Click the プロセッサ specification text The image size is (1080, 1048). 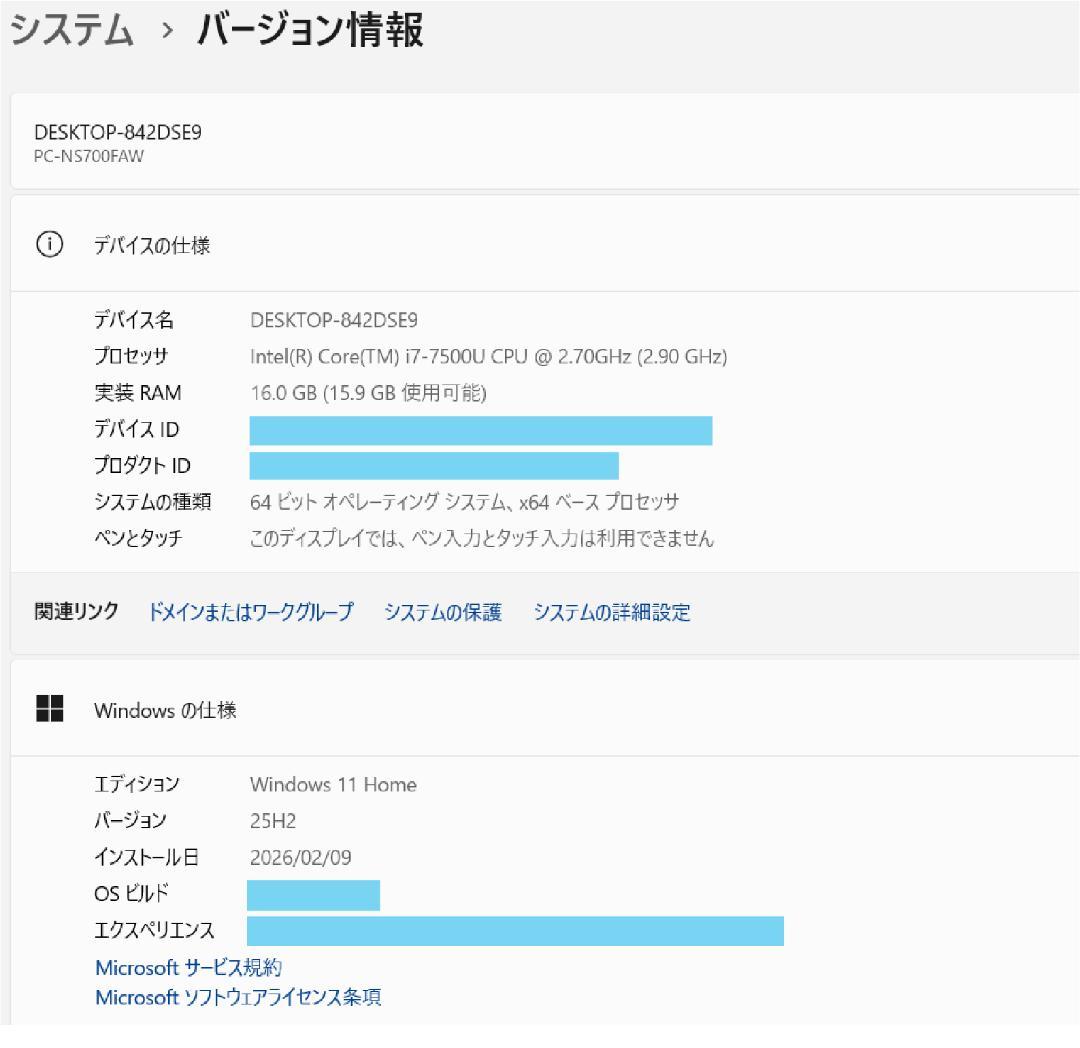pyautogui.click(x=487, y=356)
